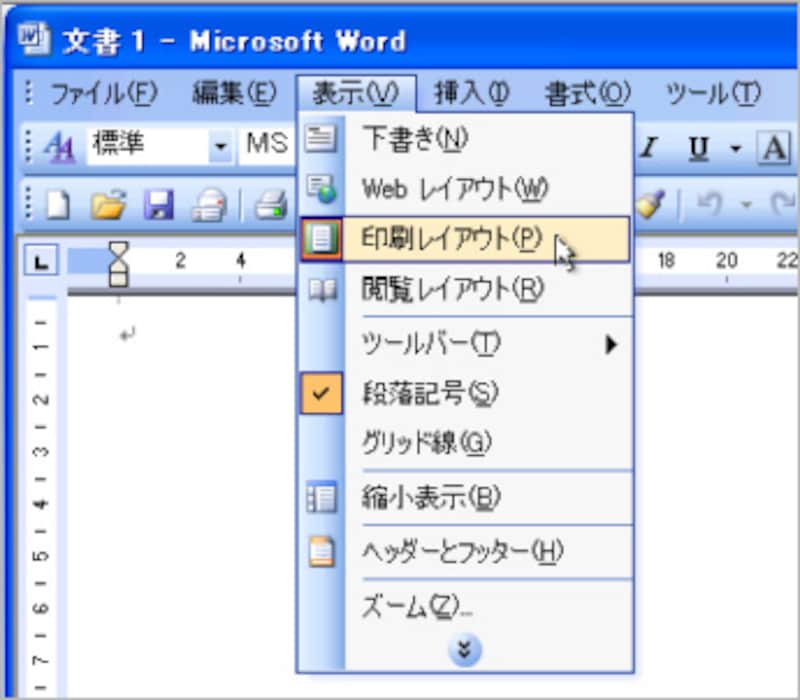Click the header and footer icon
Image resolution: width=800 pixels, height=700 pixels.
pyautogui.click(x=322, y=552)
